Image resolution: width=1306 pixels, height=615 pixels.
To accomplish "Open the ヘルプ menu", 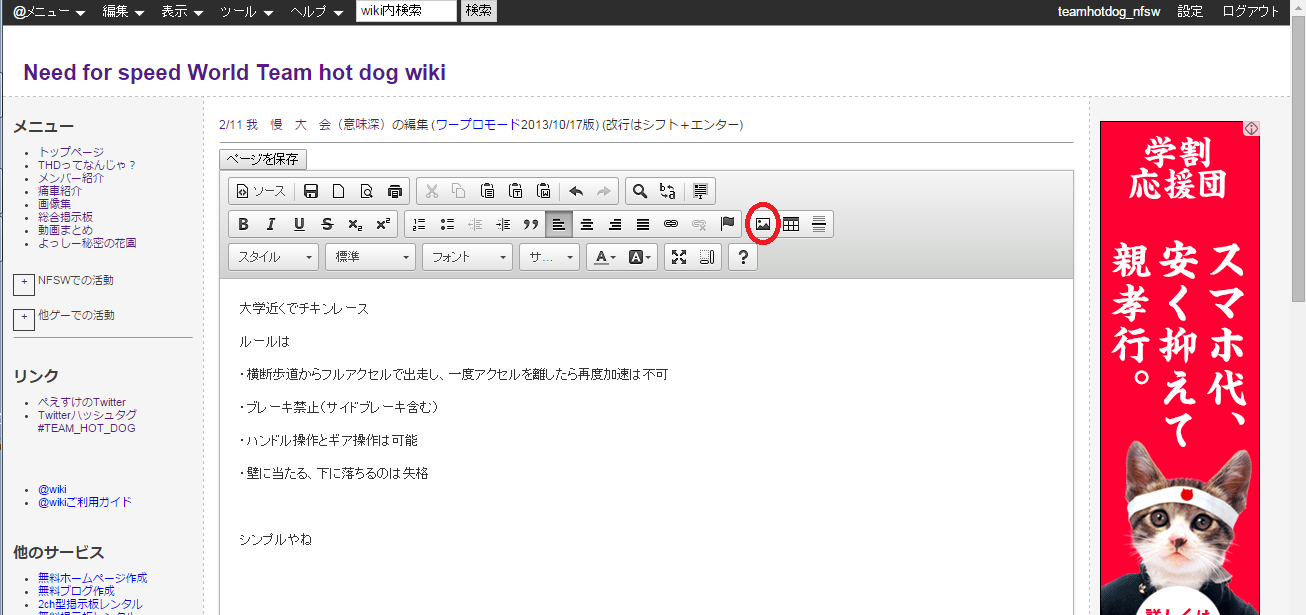I will coord(317,12).
